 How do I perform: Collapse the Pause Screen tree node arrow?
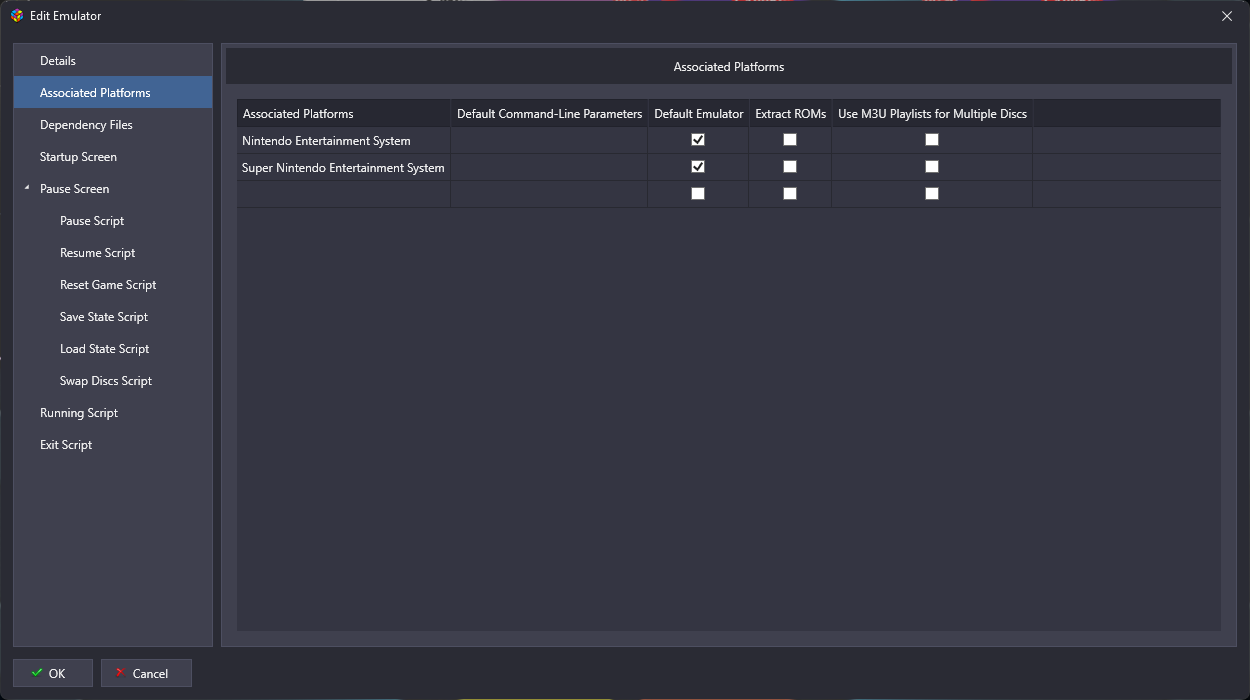tap(27, 188)
